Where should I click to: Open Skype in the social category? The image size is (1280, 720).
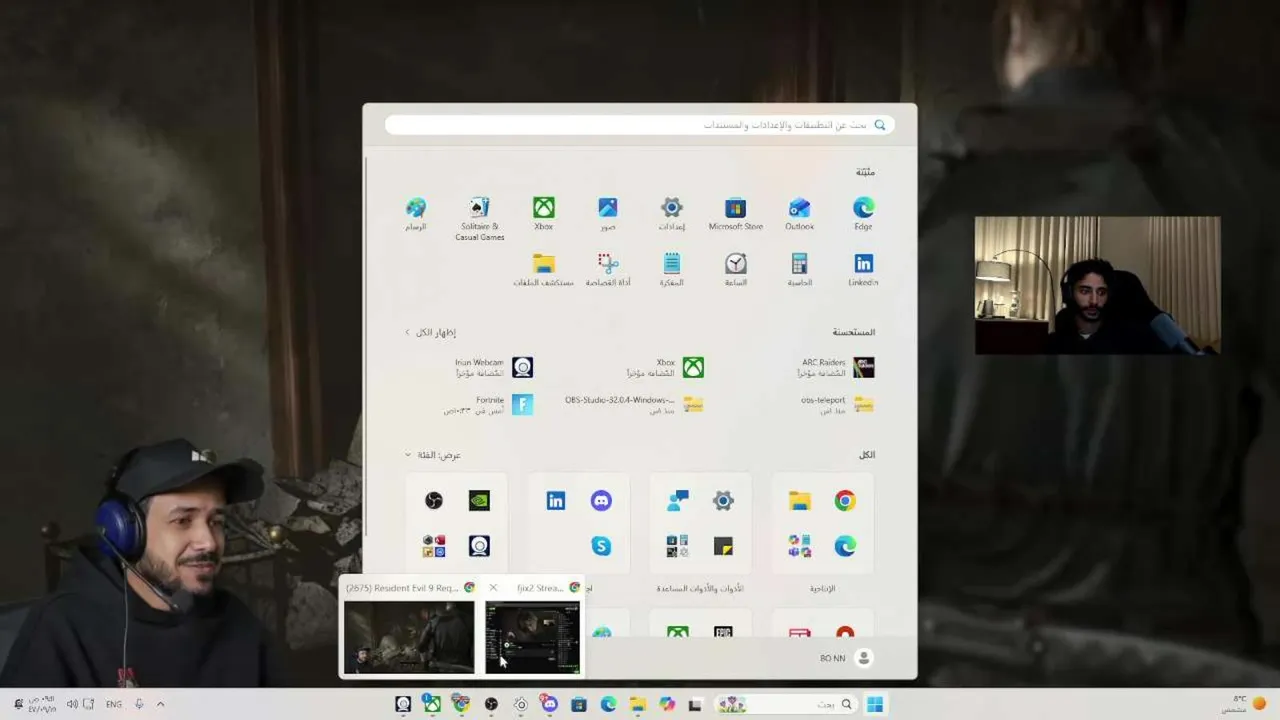pos(601,546)
